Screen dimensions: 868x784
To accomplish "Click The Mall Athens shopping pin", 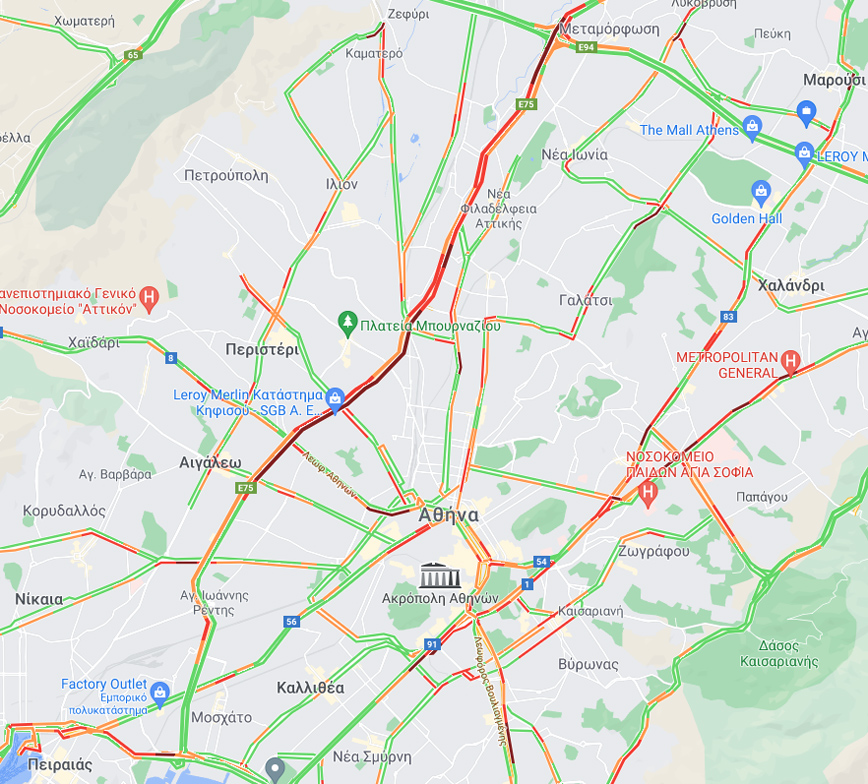I will pos(752,128).
